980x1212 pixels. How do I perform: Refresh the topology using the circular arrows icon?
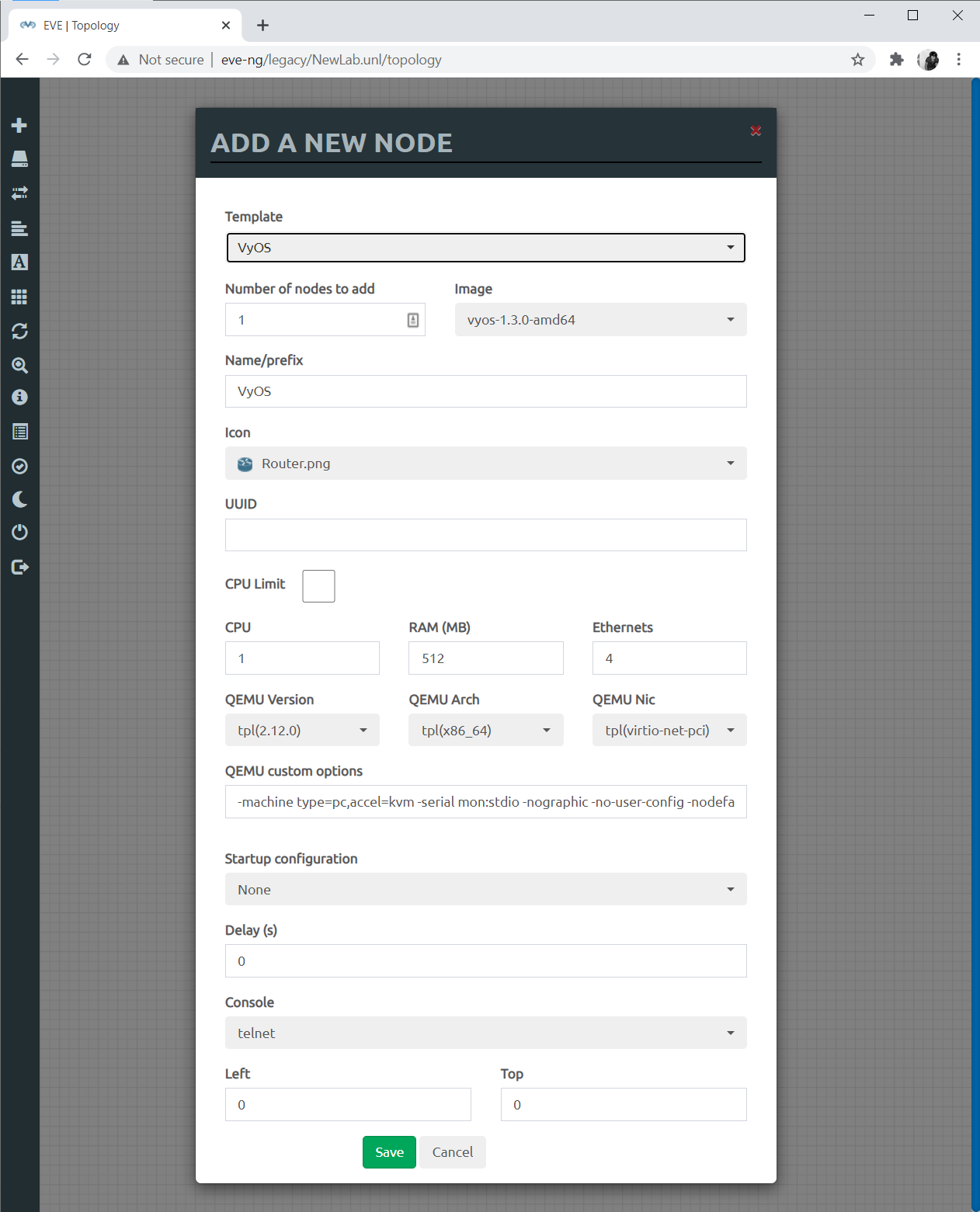19,332
